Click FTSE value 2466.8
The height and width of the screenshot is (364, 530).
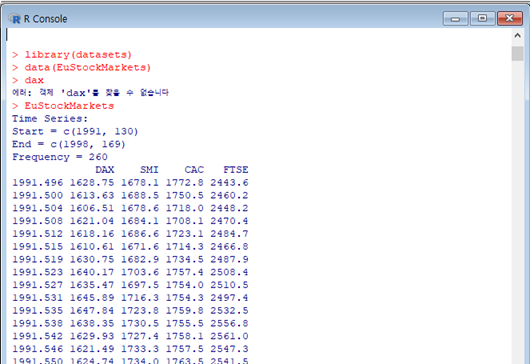[229, 247]
